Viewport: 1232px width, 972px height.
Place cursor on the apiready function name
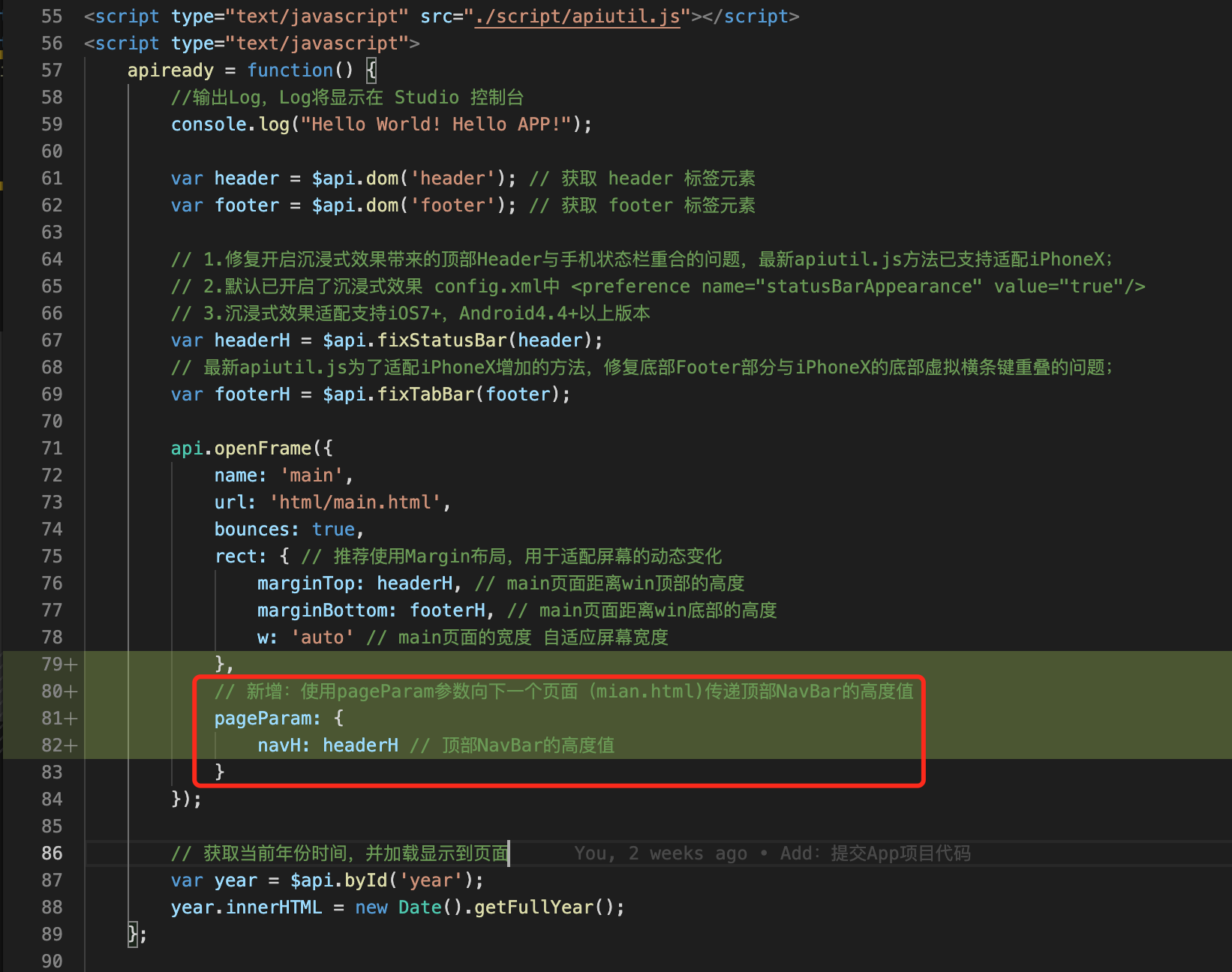click(170, 70)
